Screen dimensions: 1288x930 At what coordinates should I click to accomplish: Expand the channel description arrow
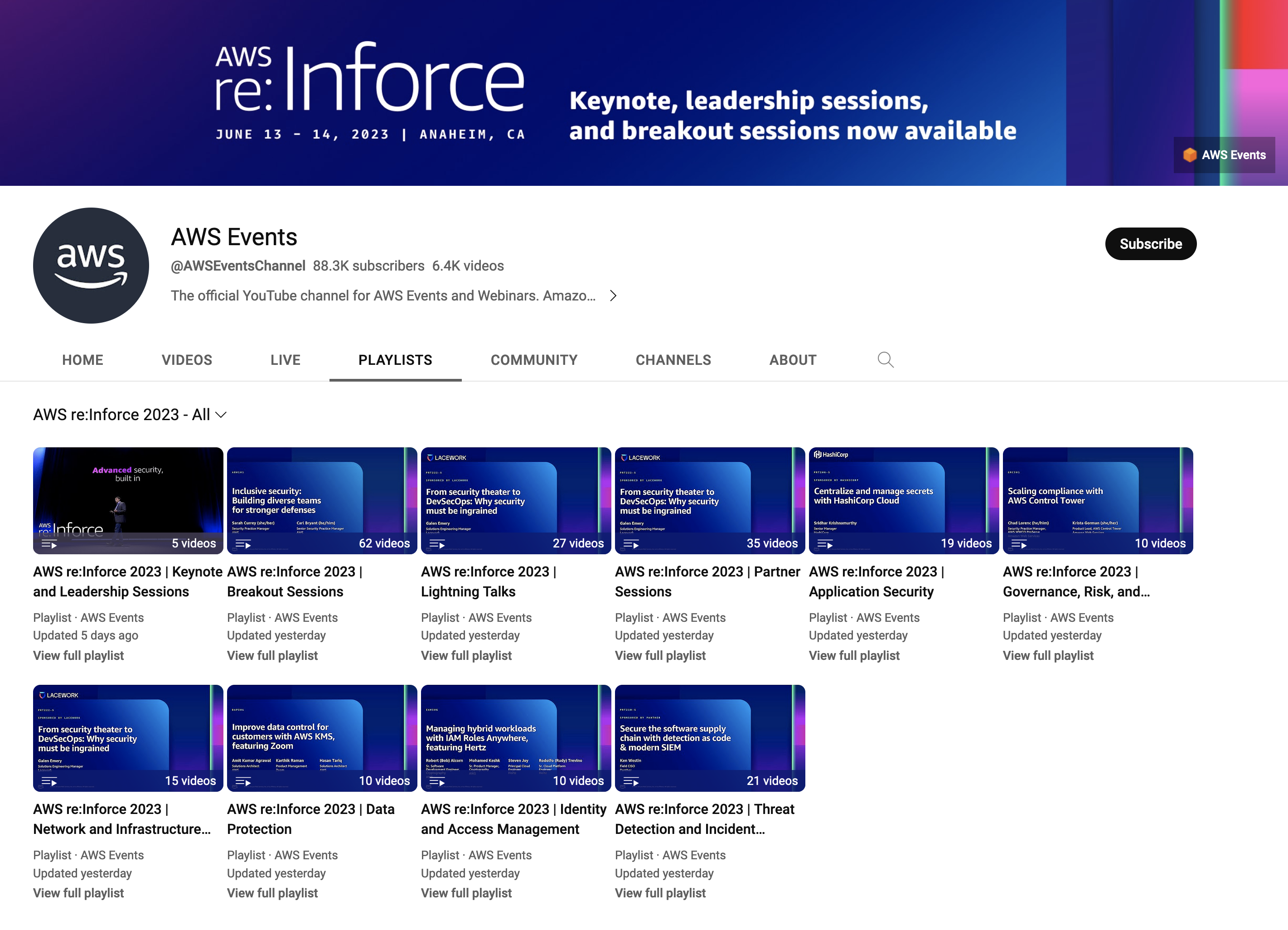tap(613, 296)
